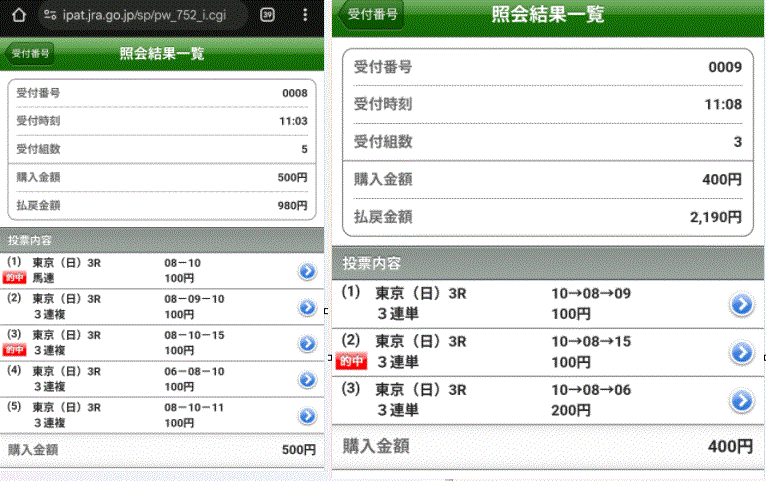The width and height of the screenshot is (766, 481).
Task: Click the 的中 badge on 3連複 08-10-15 row
Action: [14, 350]
